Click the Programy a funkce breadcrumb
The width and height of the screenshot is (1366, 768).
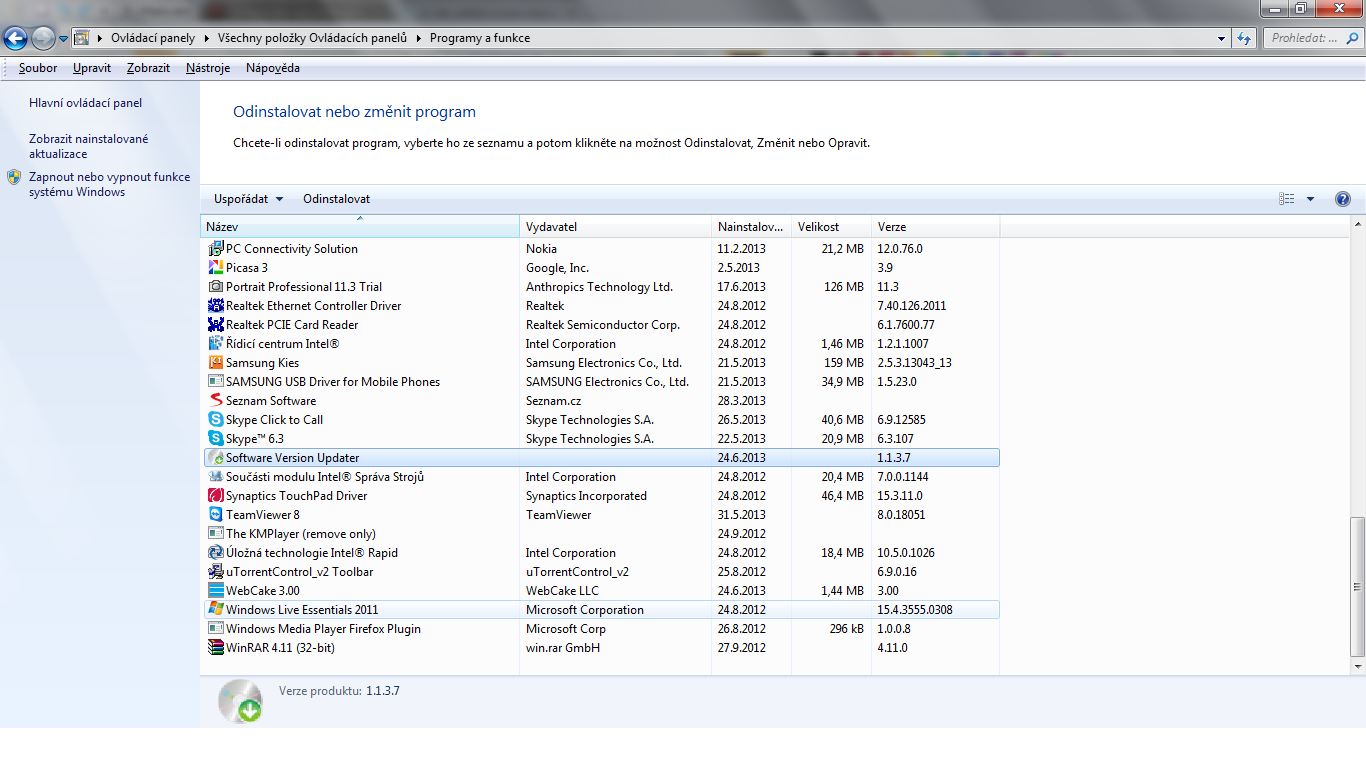point(480,39)
